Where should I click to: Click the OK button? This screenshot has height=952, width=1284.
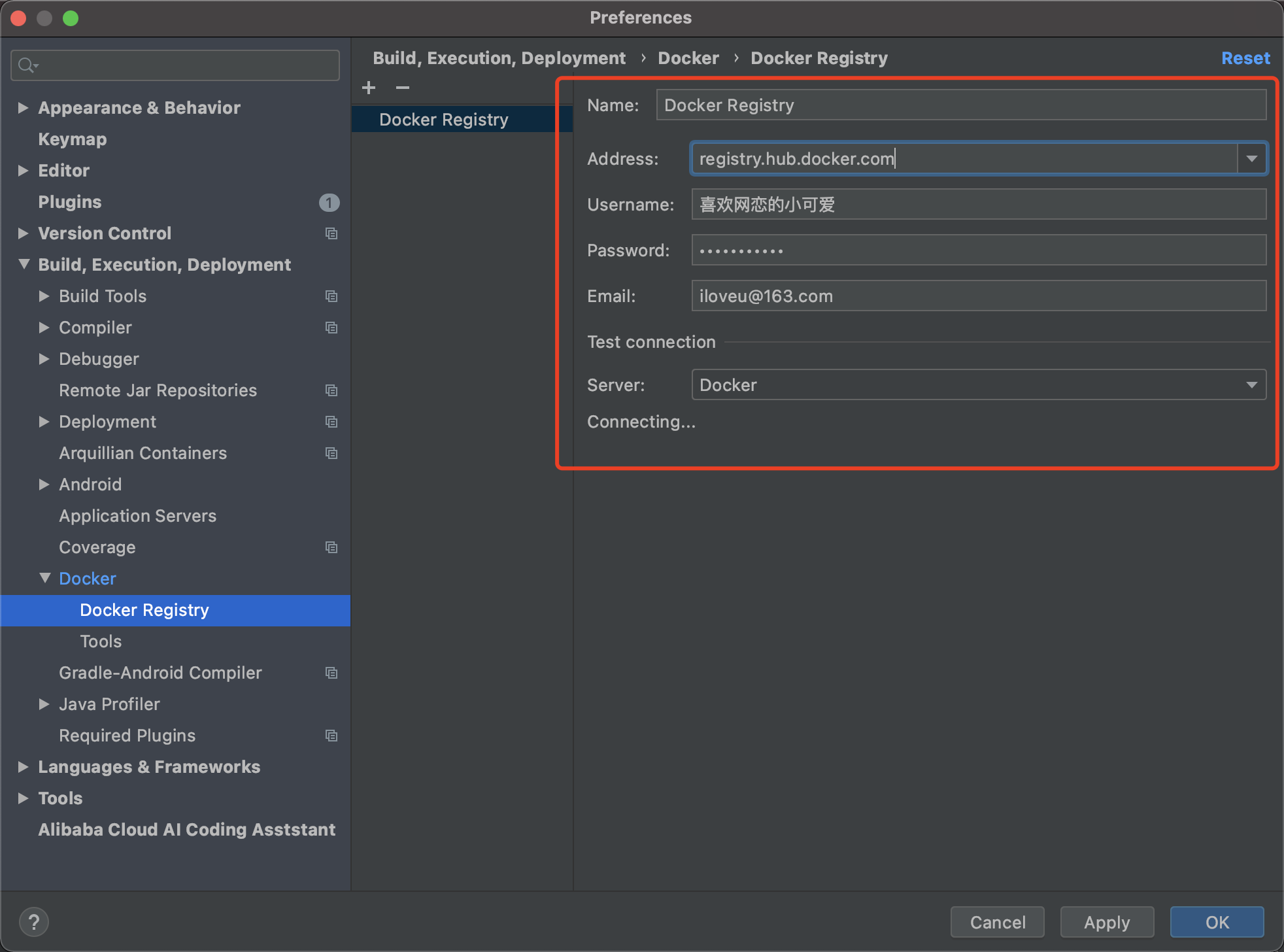coord(1217,922)
